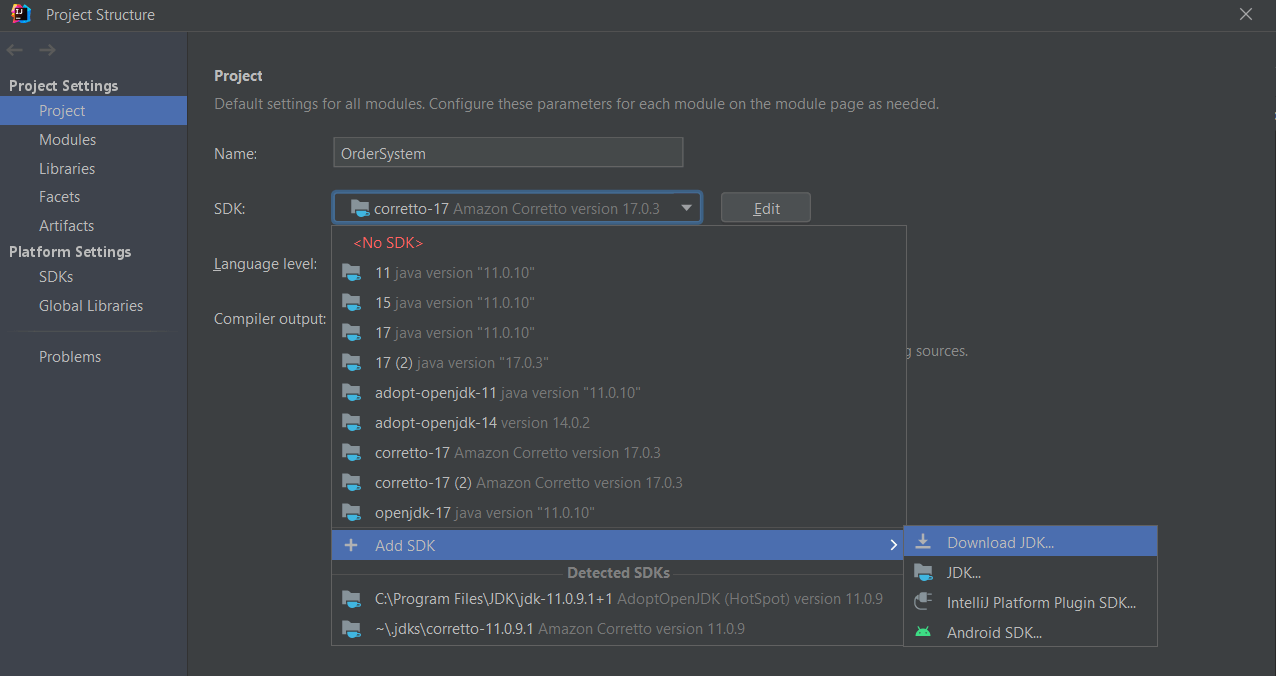Choose IntelliJ Platform Plugin SDK... option
Image resolution: width=1276 pixels, height=676 pixels.
point(1030,602)
